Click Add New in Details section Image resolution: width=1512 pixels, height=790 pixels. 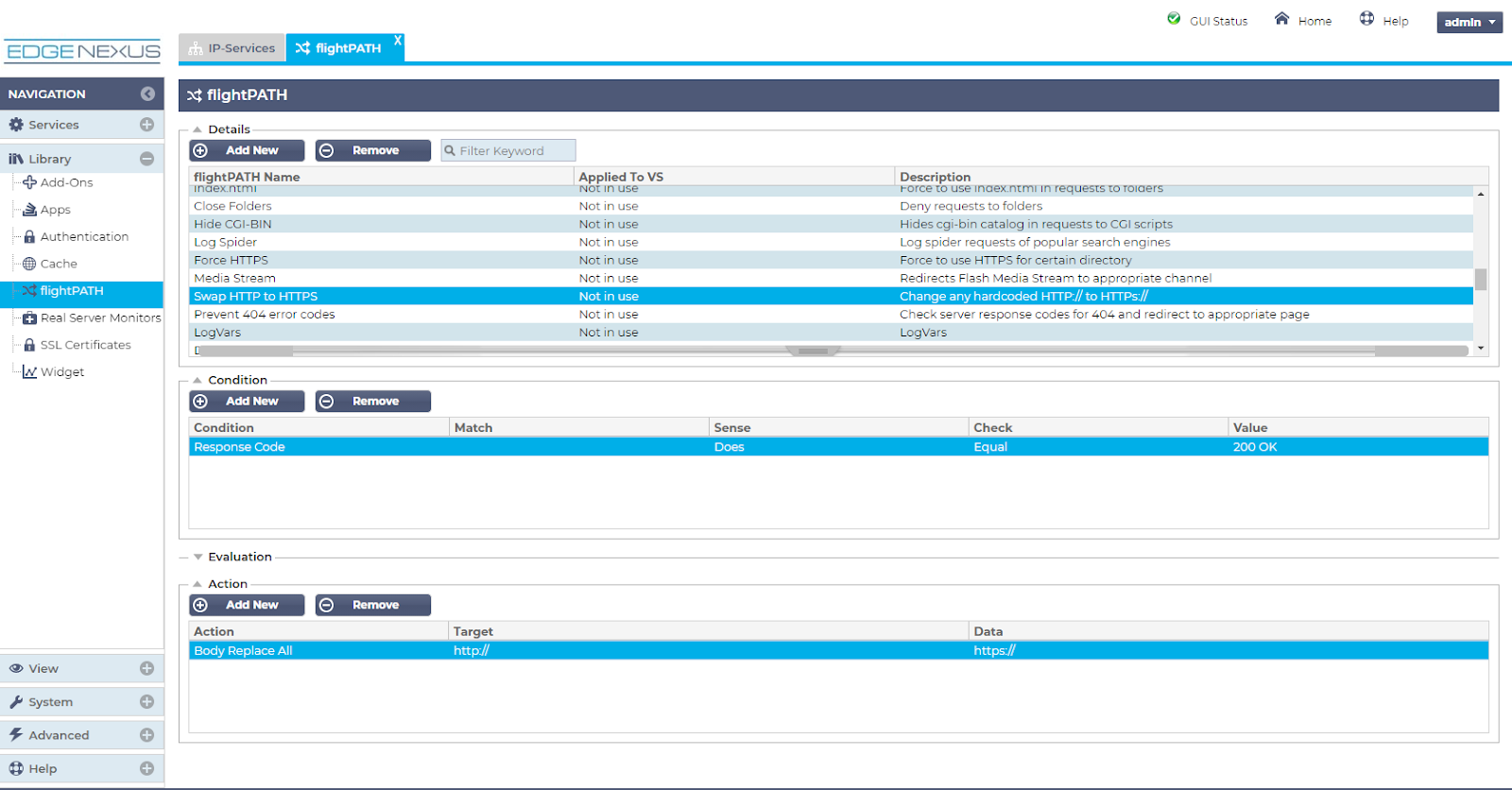pyautogui.click(x=247, y=150)
